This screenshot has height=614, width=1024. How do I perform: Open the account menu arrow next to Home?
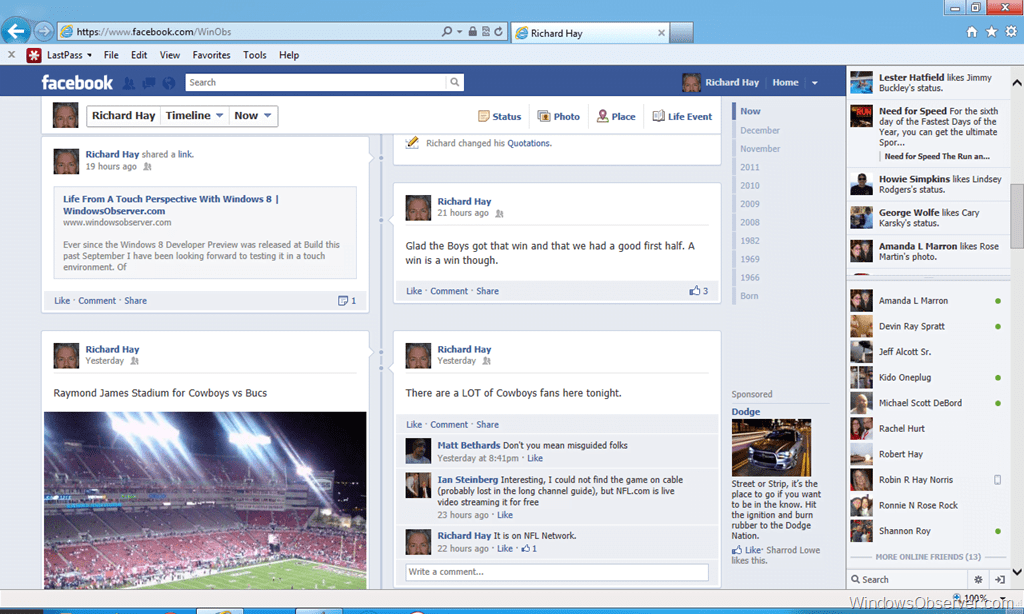point(814,83)
